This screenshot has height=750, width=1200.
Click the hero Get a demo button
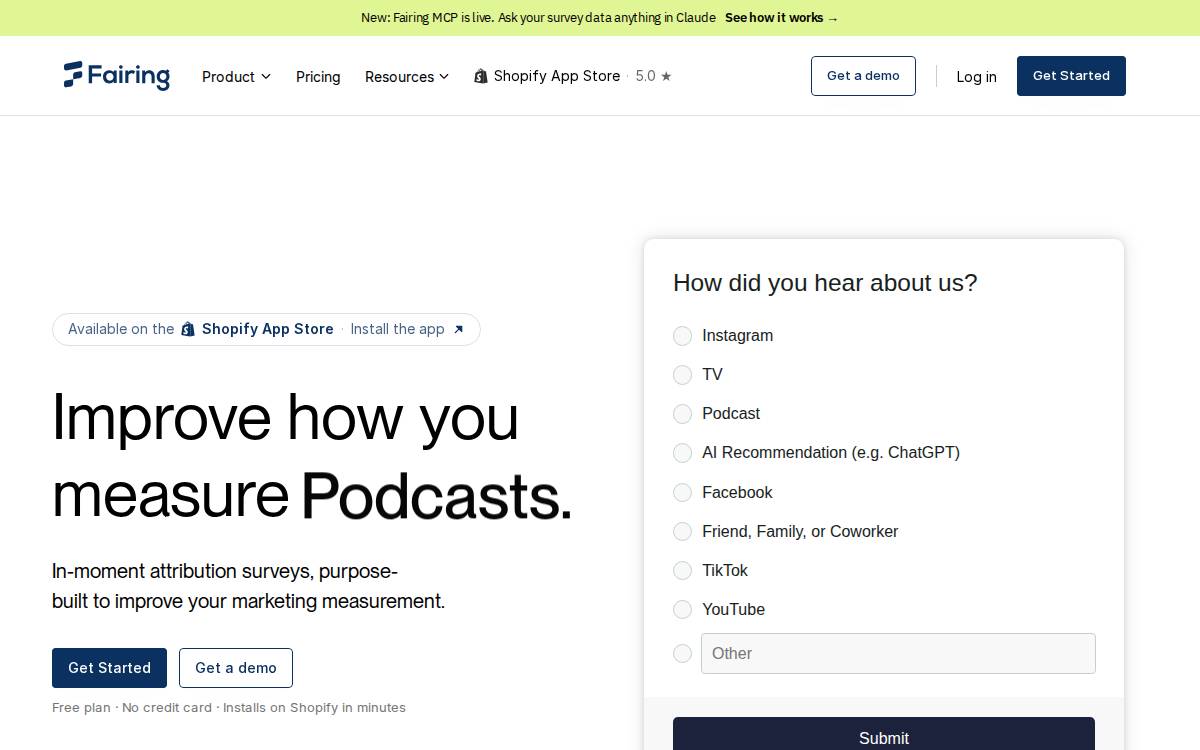click(236, 668)
